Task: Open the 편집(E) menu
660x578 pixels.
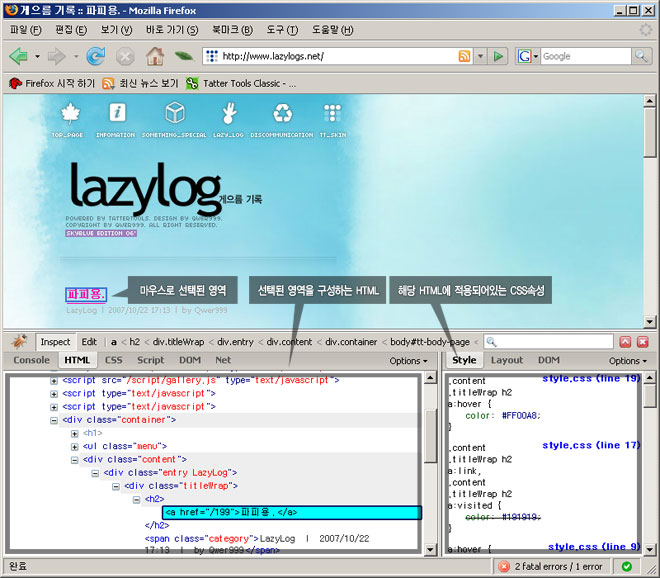Action: (71, 30)
